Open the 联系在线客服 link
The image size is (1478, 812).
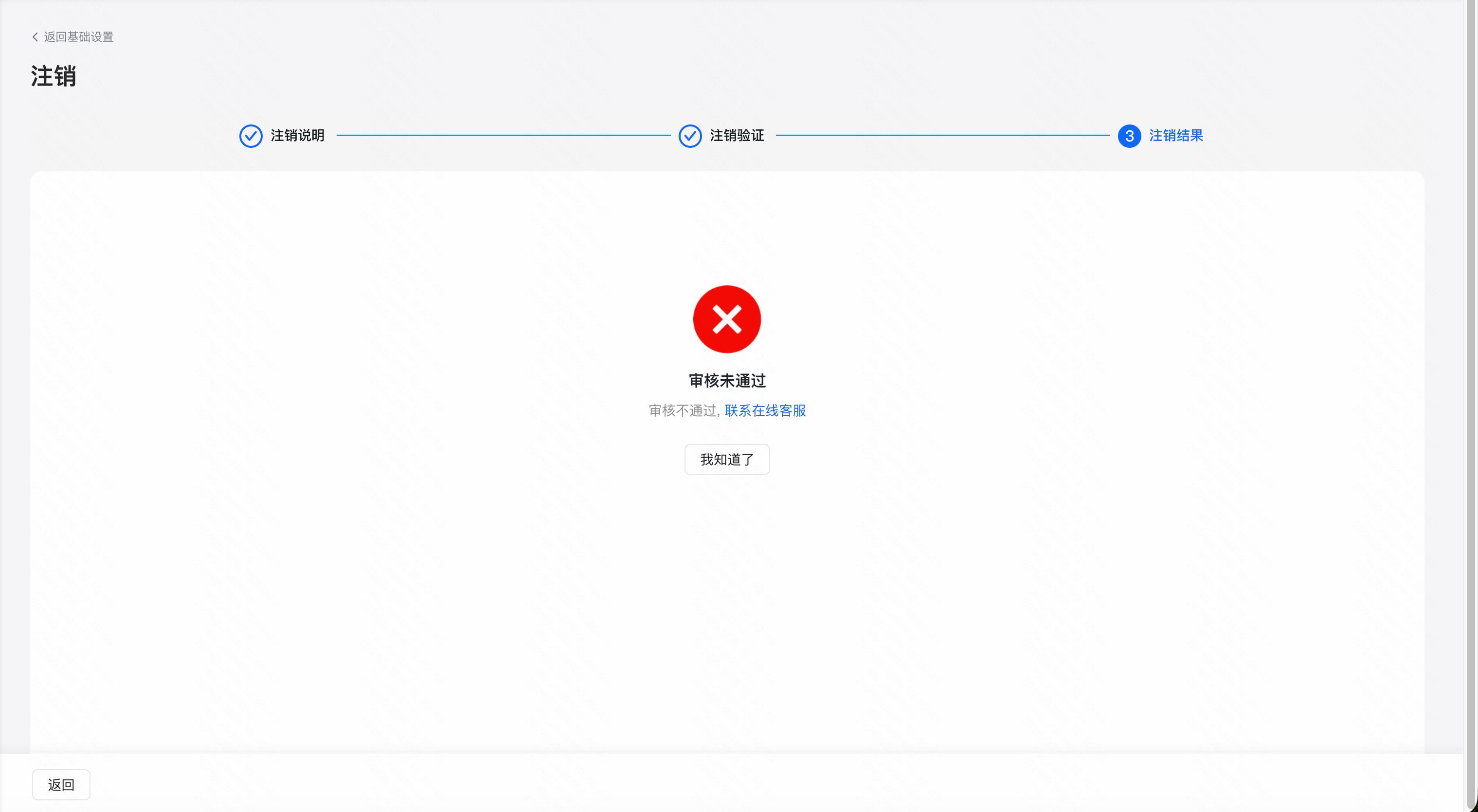pyautogui.click(x=765, y=410)
